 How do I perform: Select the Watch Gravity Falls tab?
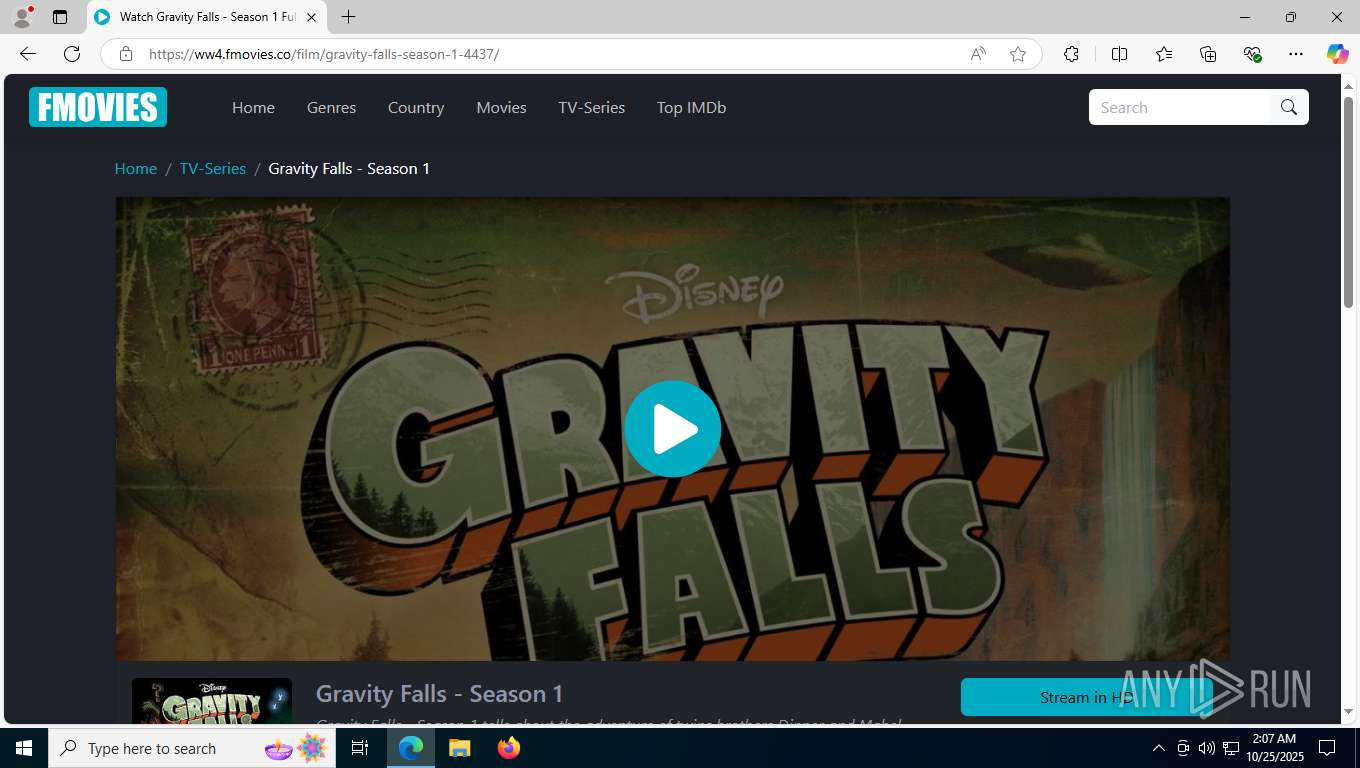point(206,17)
